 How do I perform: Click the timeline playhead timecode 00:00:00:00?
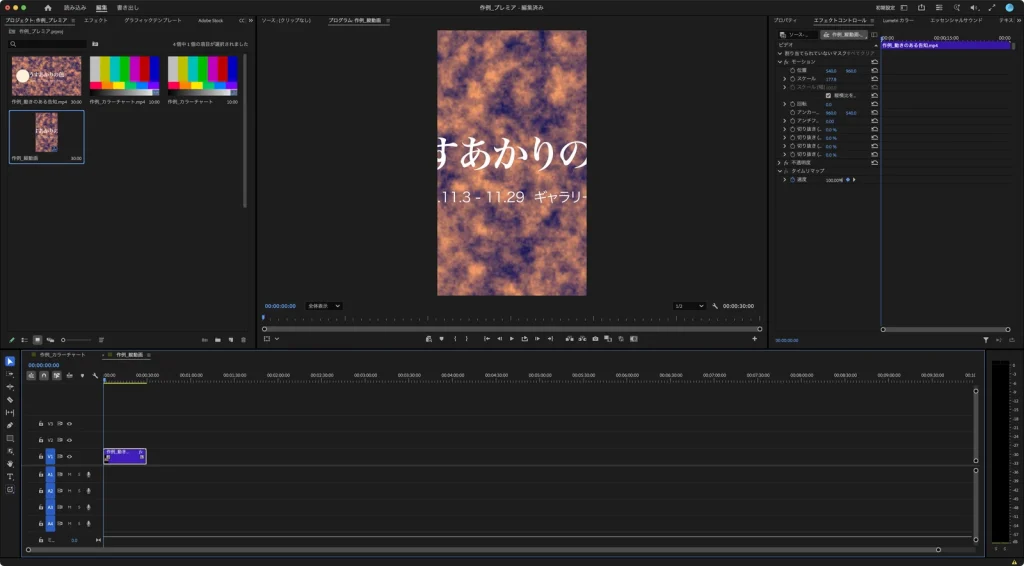[44, 366]
